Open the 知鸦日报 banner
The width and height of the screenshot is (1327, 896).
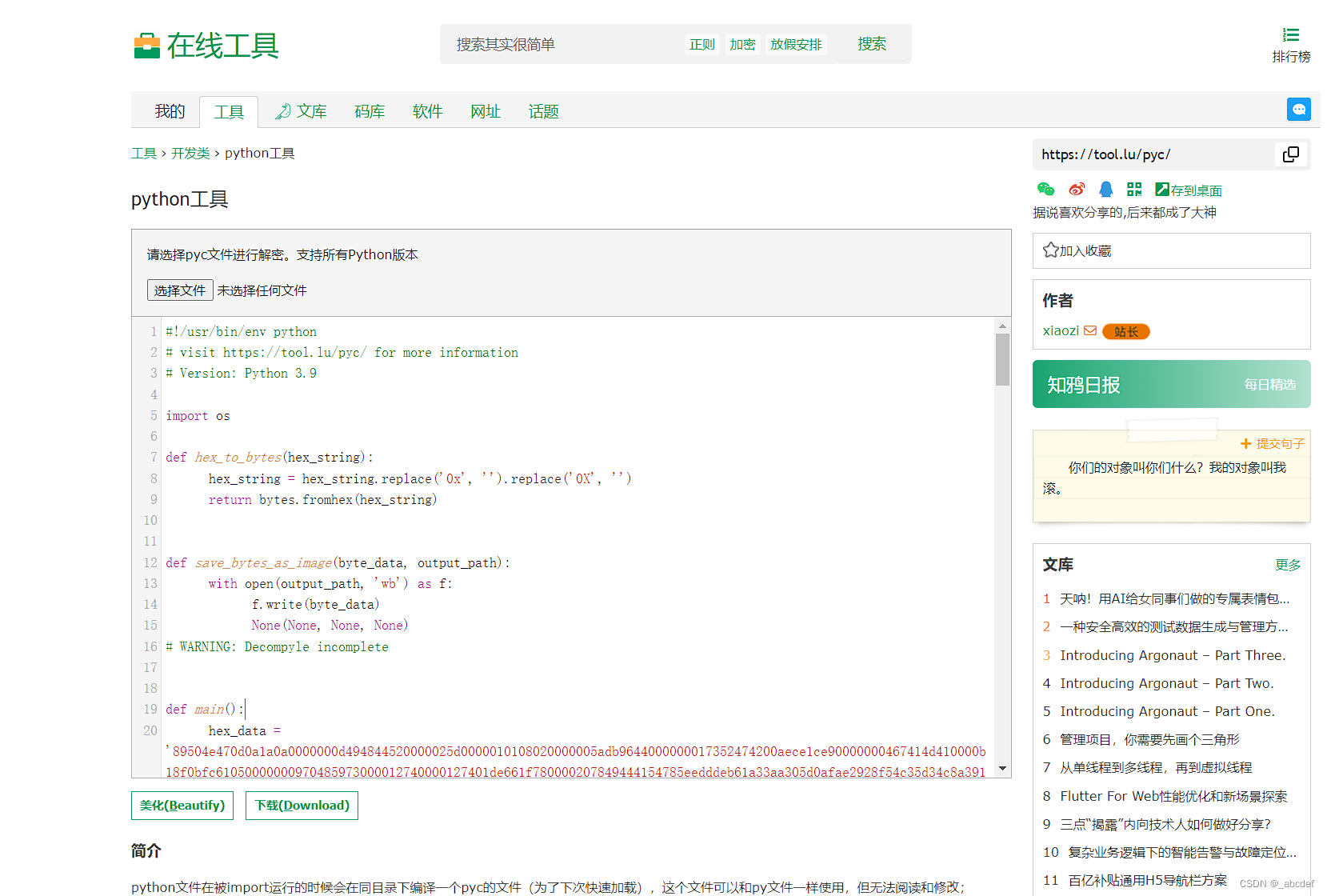(x=1171, y=384)
